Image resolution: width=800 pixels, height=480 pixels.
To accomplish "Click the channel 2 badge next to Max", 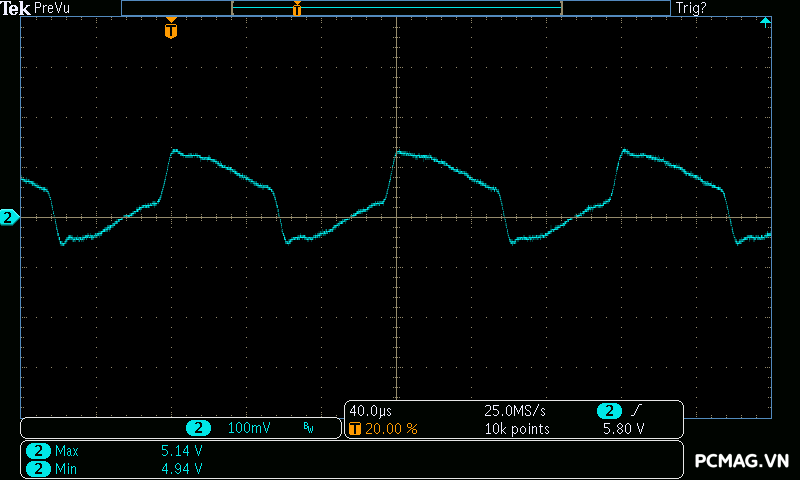I will click(x=38, y=451).
